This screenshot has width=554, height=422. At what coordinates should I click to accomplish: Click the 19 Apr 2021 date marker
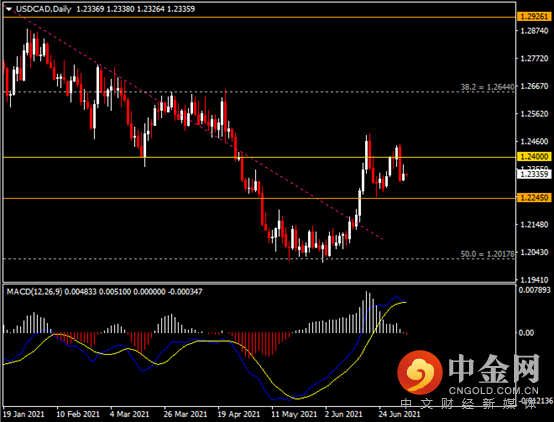[x=238, y=414]
